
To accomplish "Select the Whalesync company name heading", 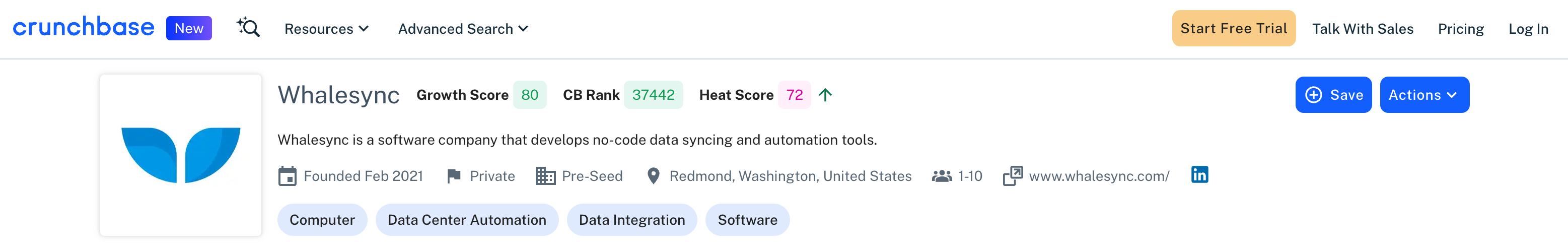I will 338,95.
